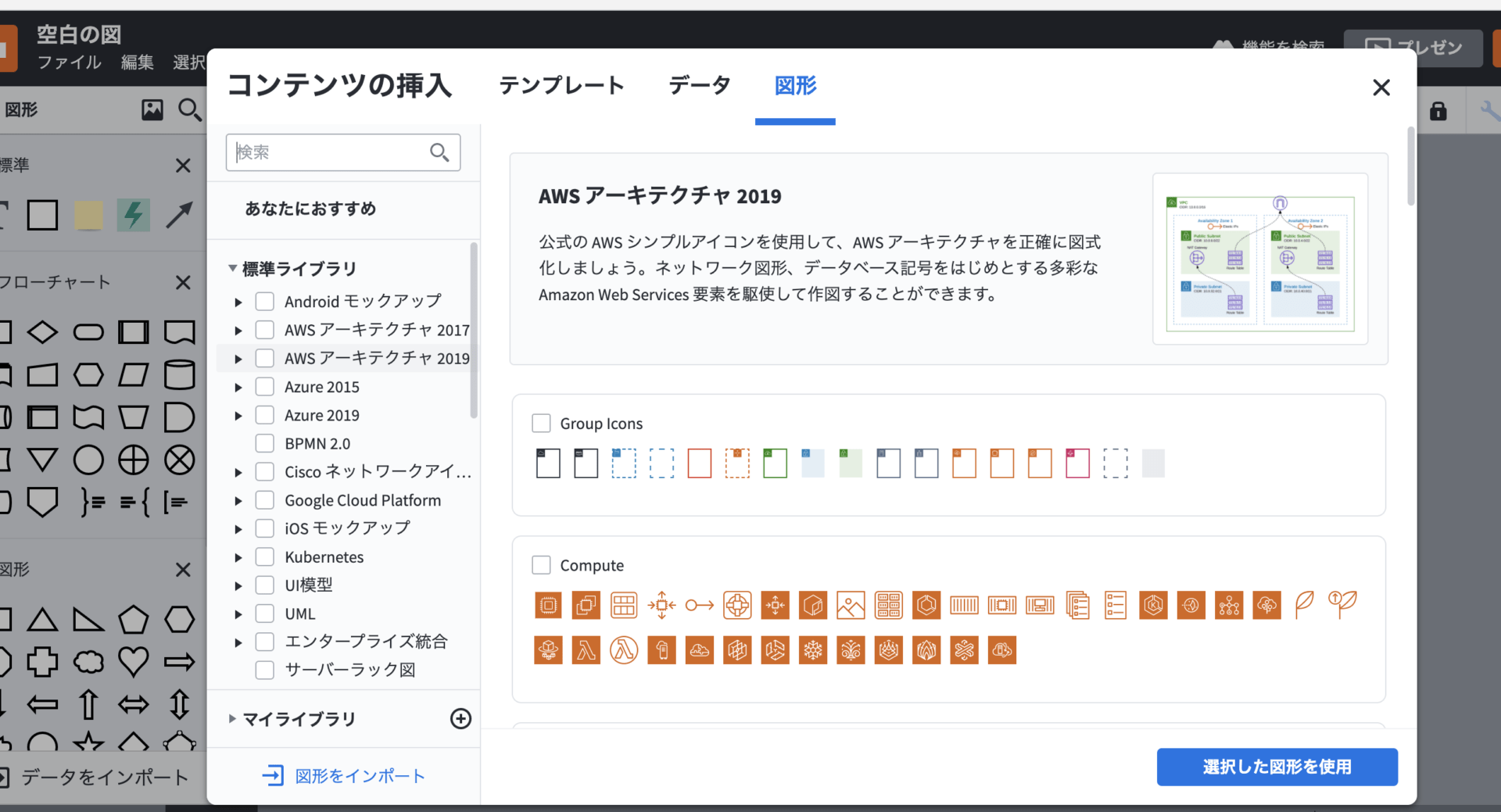This screenshot has height=812, width=1501.
Task: Tick the Kubernetes library checkbox
Action: coord(265,557)
